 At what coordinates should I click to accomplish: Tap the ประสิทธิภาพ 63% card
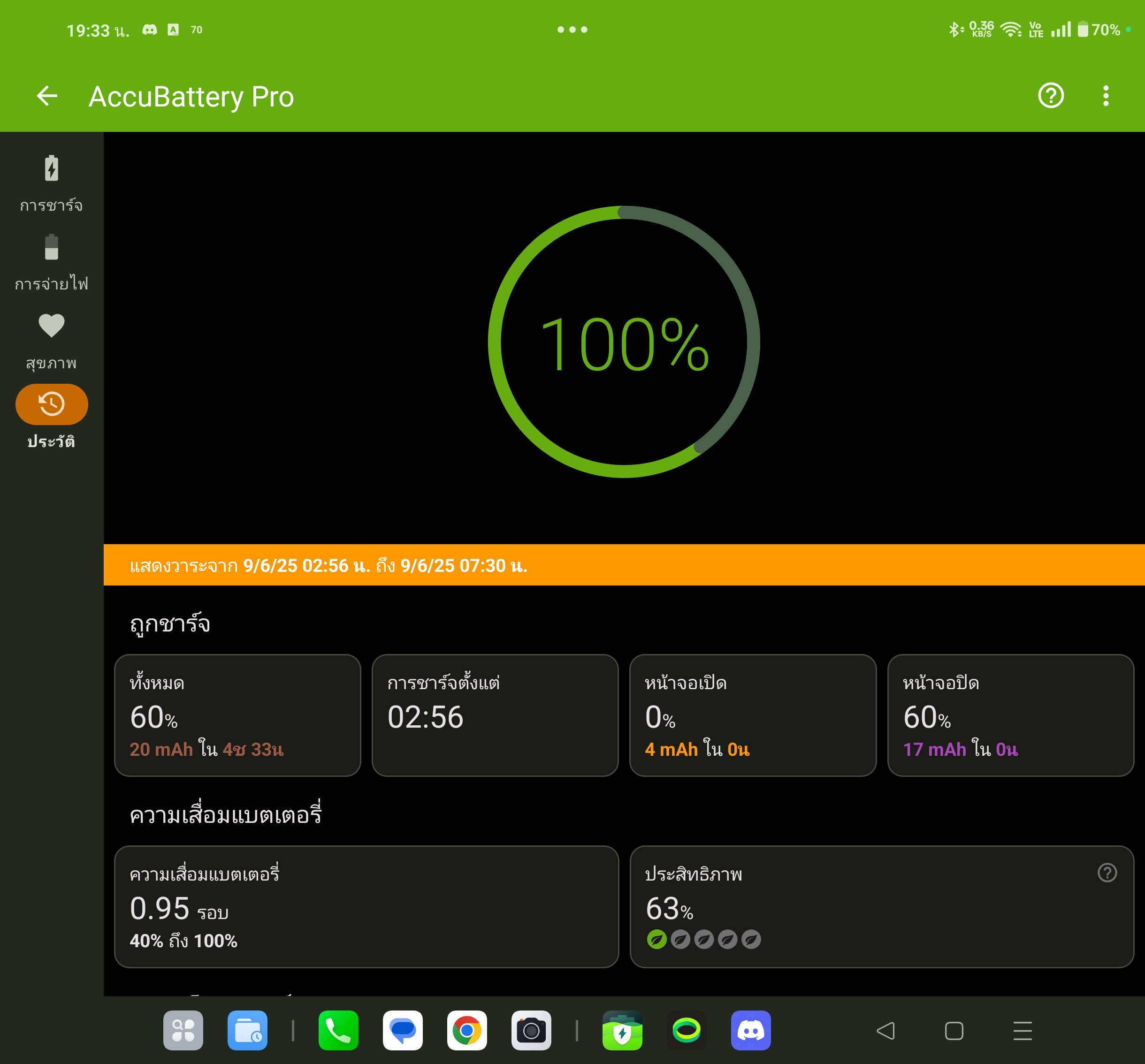click(882, 907)
